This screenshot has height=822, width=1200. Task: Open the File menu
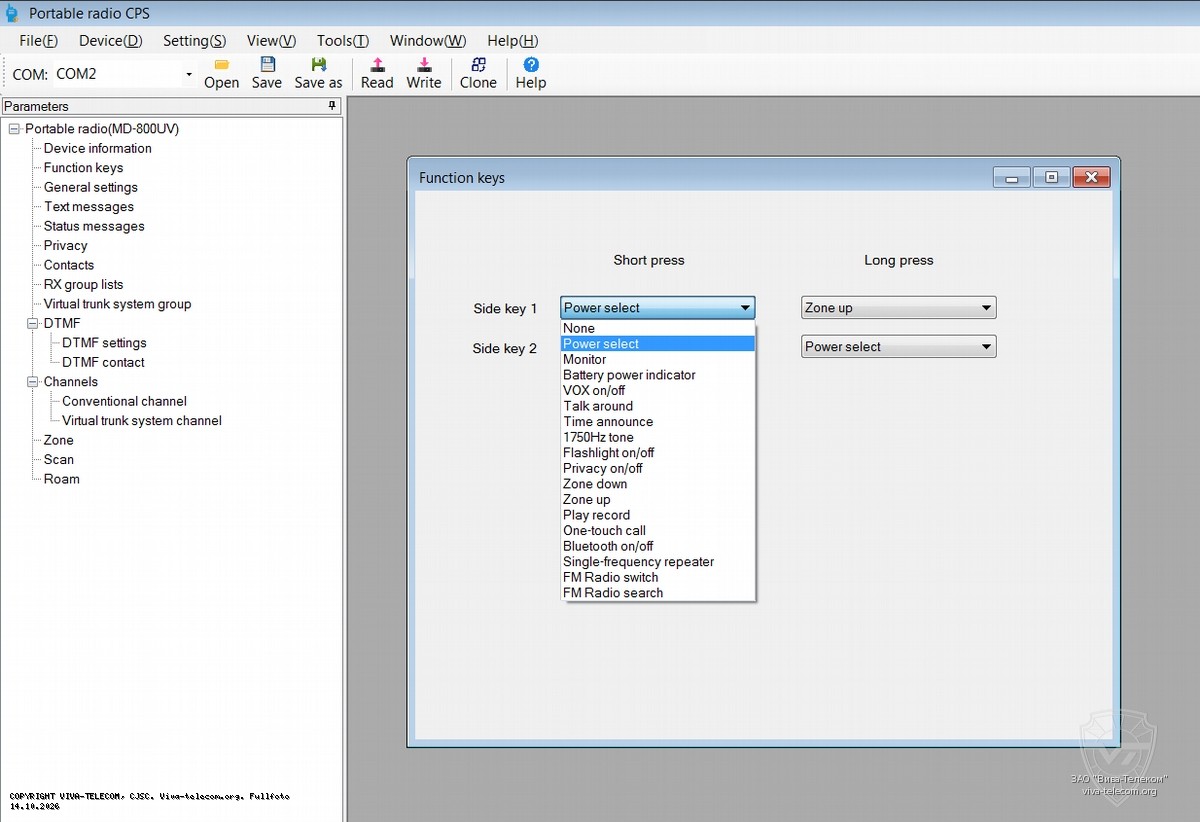tap(39, 41)
